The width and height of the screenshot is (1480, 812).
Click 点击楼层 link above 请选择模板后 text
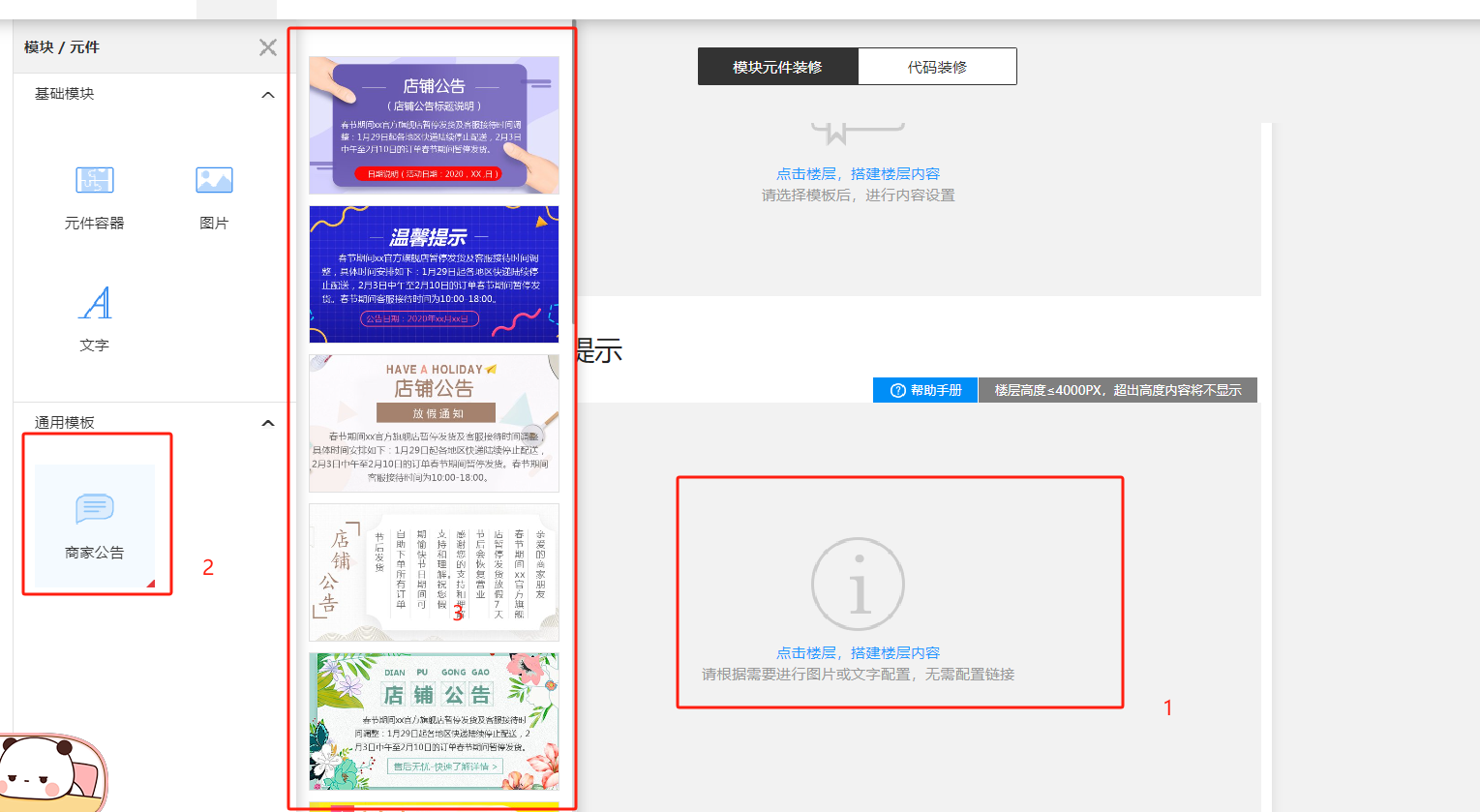coord(858,174)
